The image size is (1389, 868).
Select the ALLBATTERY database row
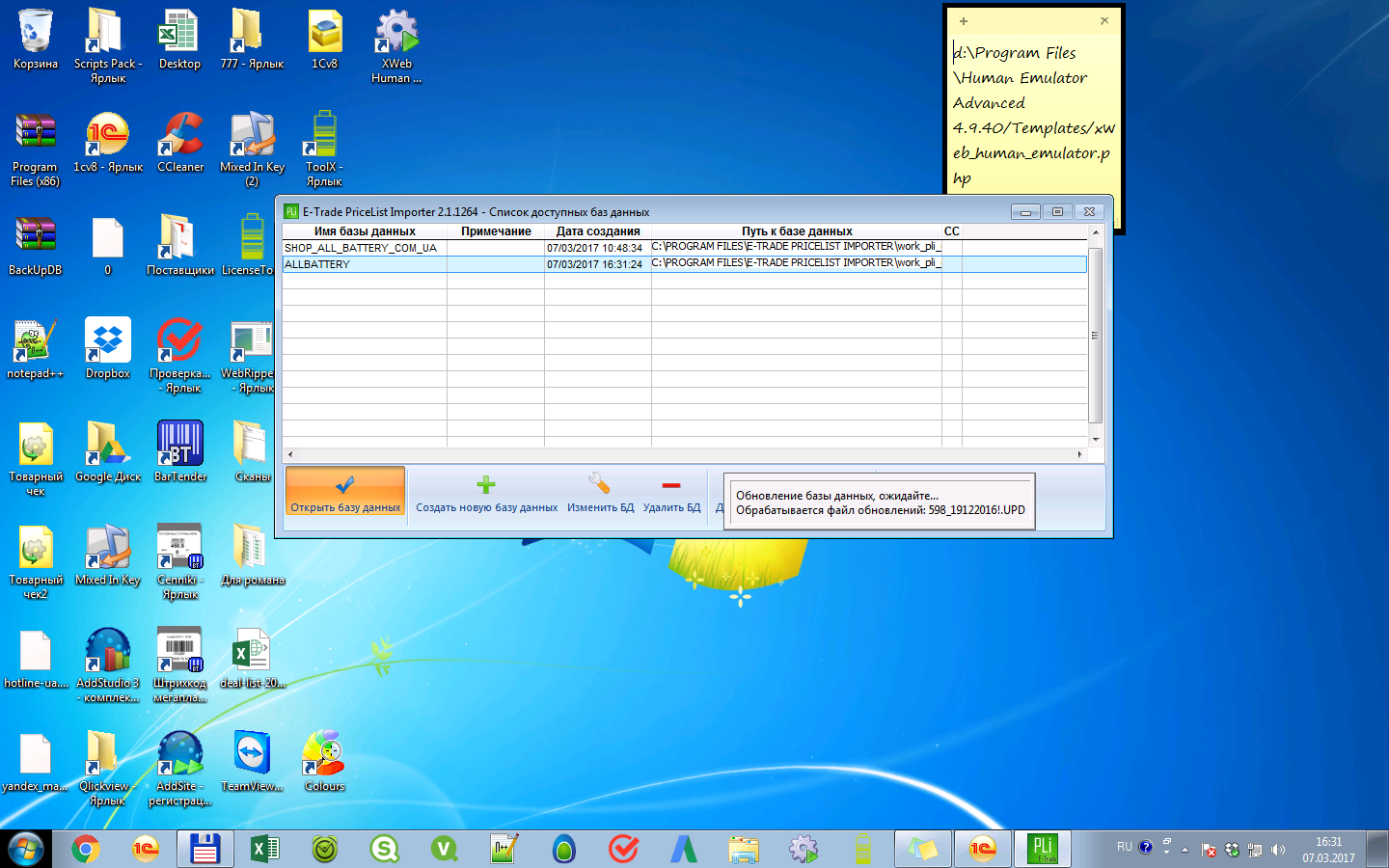click(x=684, y=264)
